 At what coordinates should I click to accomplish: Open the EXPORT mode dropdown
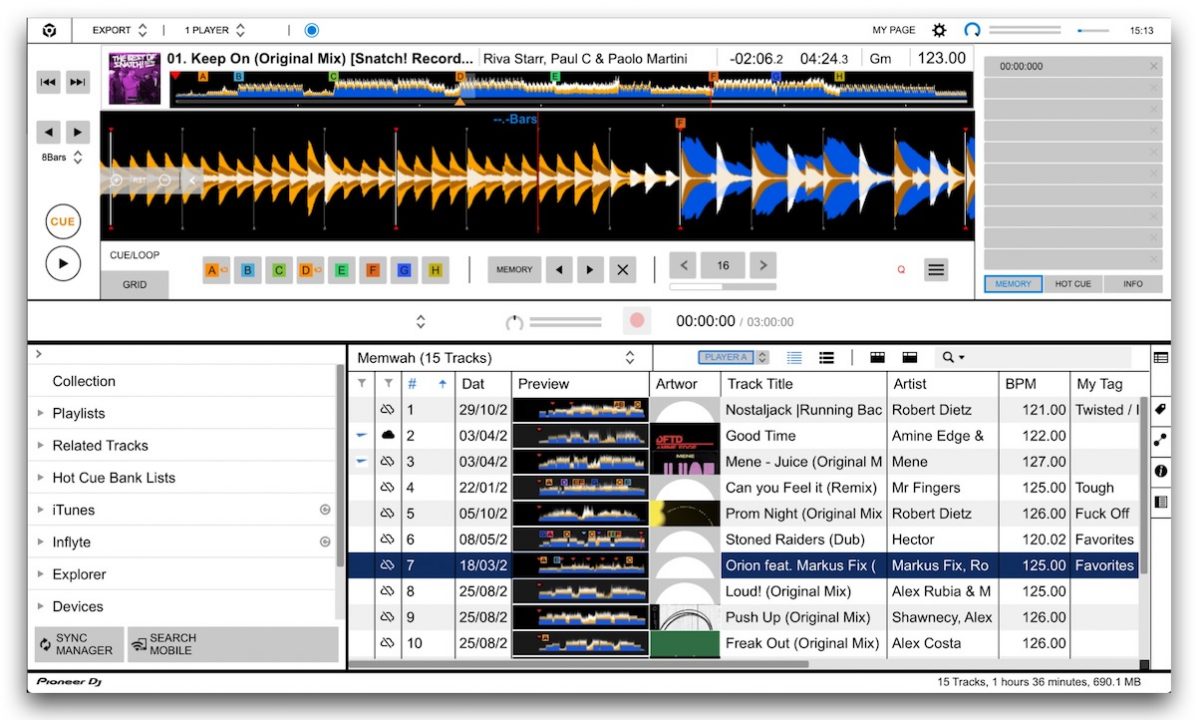[x=120, y=31]
